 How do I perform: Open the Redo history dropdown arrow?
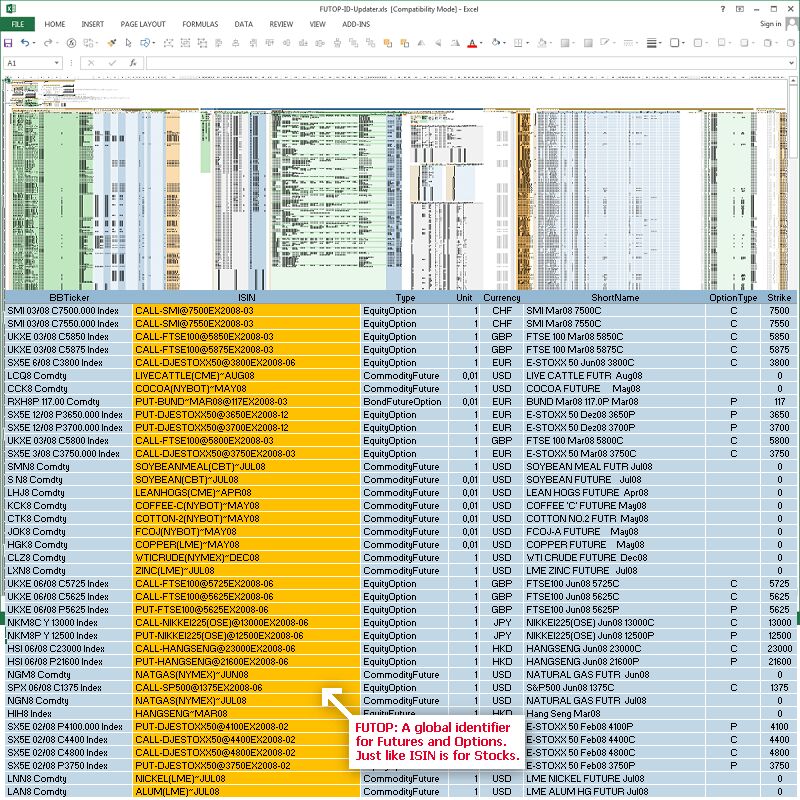[x=57, y=43]
